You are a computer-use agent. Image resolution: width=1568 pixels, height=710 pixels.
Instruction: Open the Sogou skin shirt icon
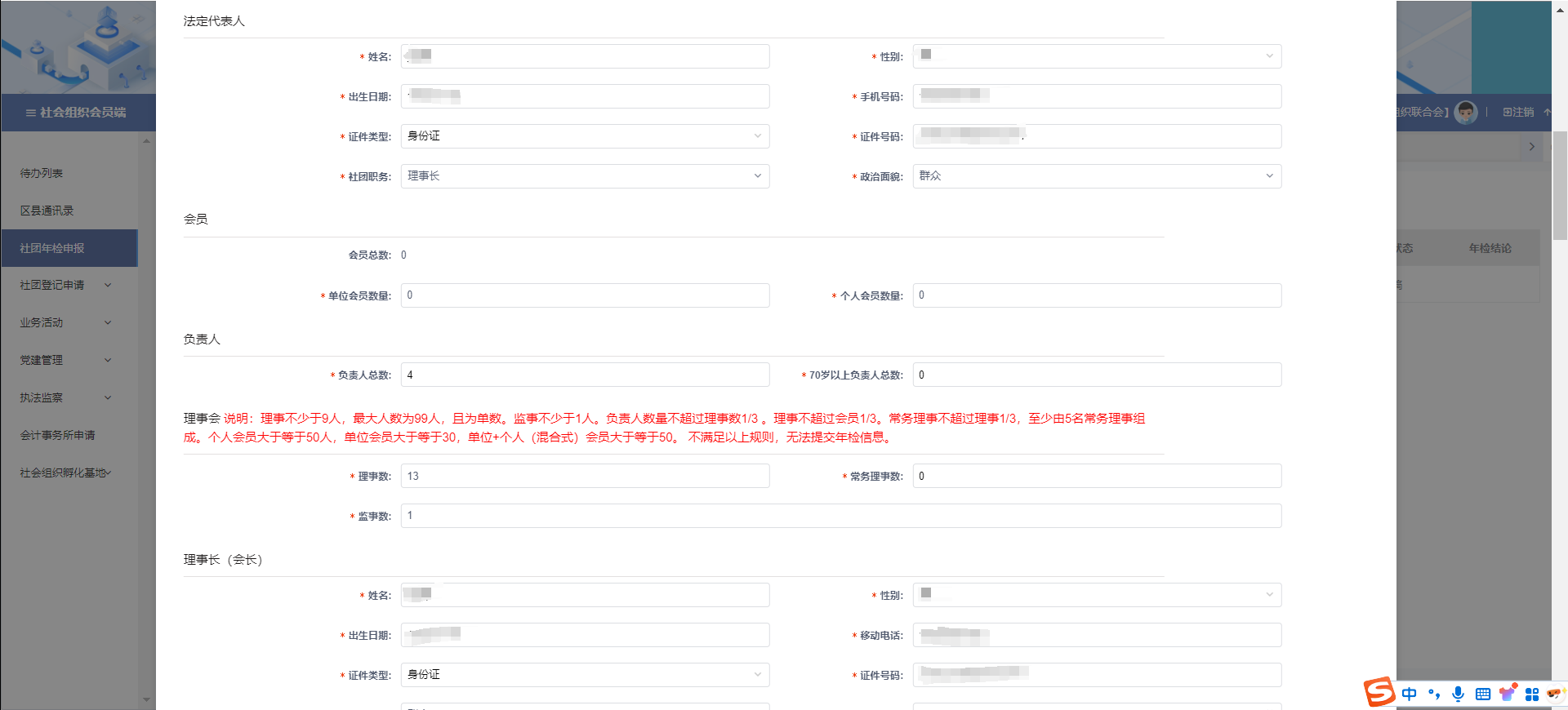(x=1508, y=694)
